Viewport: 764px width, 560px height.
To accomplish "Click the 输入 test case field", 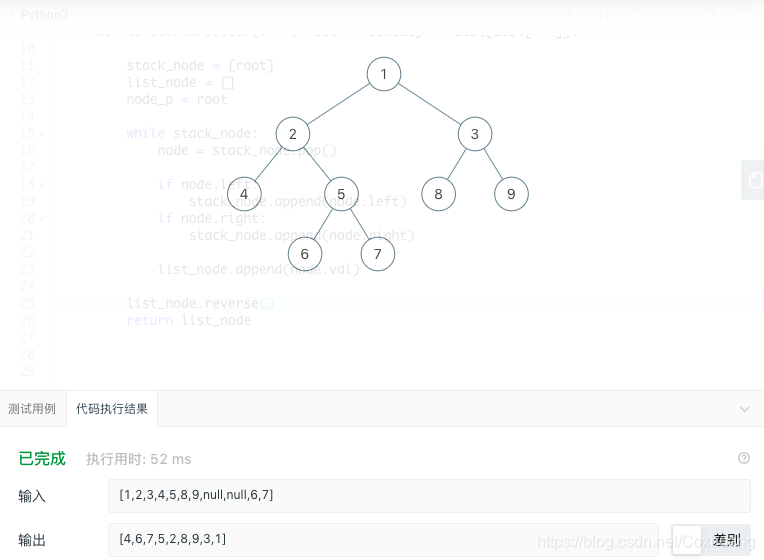I will coord(429,496).
